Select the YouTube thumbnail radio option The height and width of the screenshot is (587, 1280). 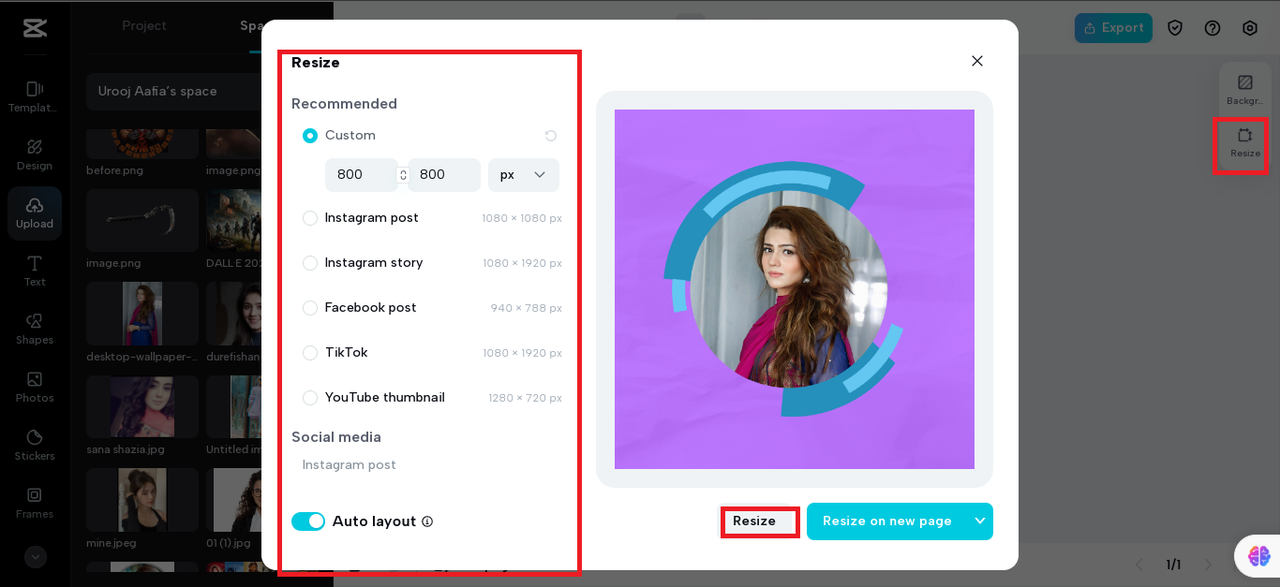(310, 398)
